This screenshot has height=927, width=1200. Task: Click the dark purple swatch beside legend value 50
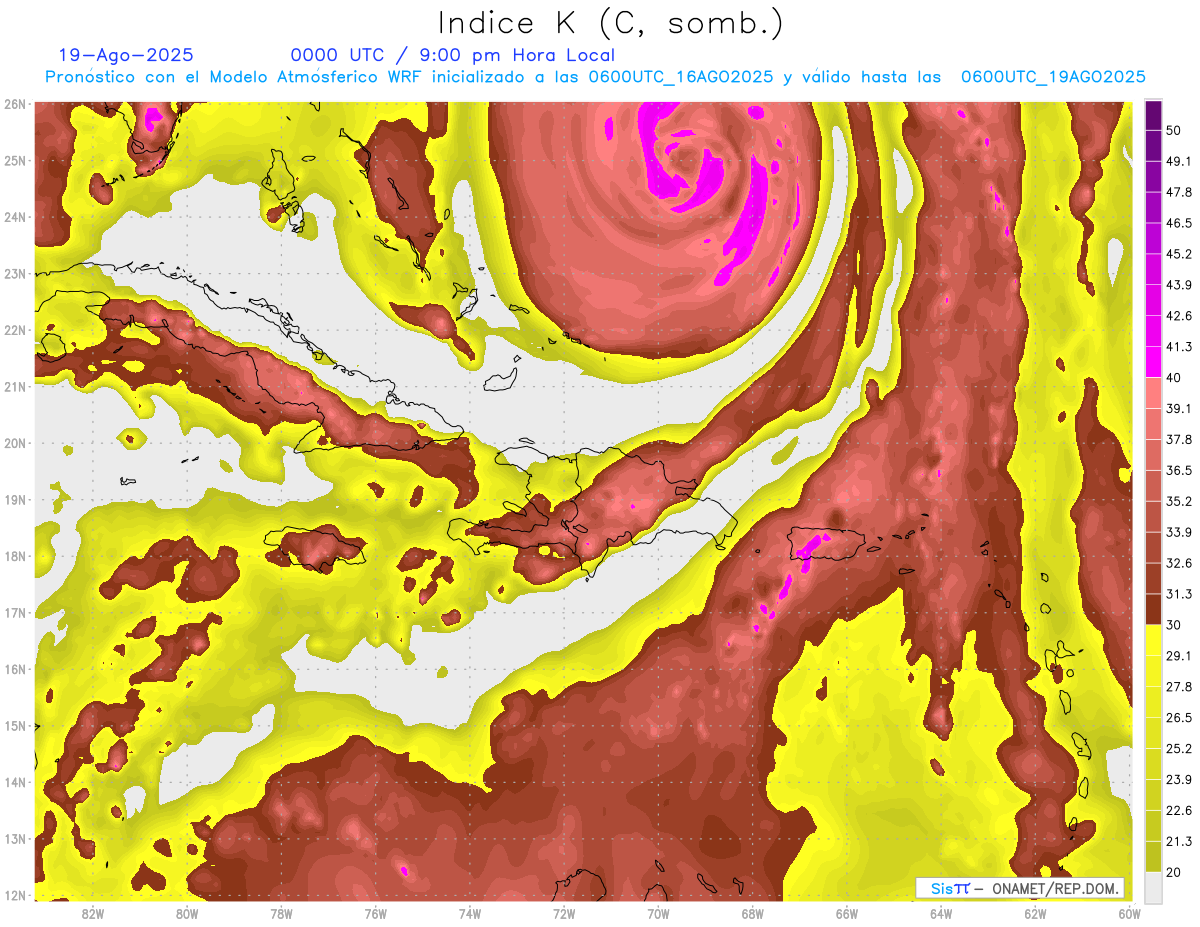pyautogui.click(x=1154, y=115)
